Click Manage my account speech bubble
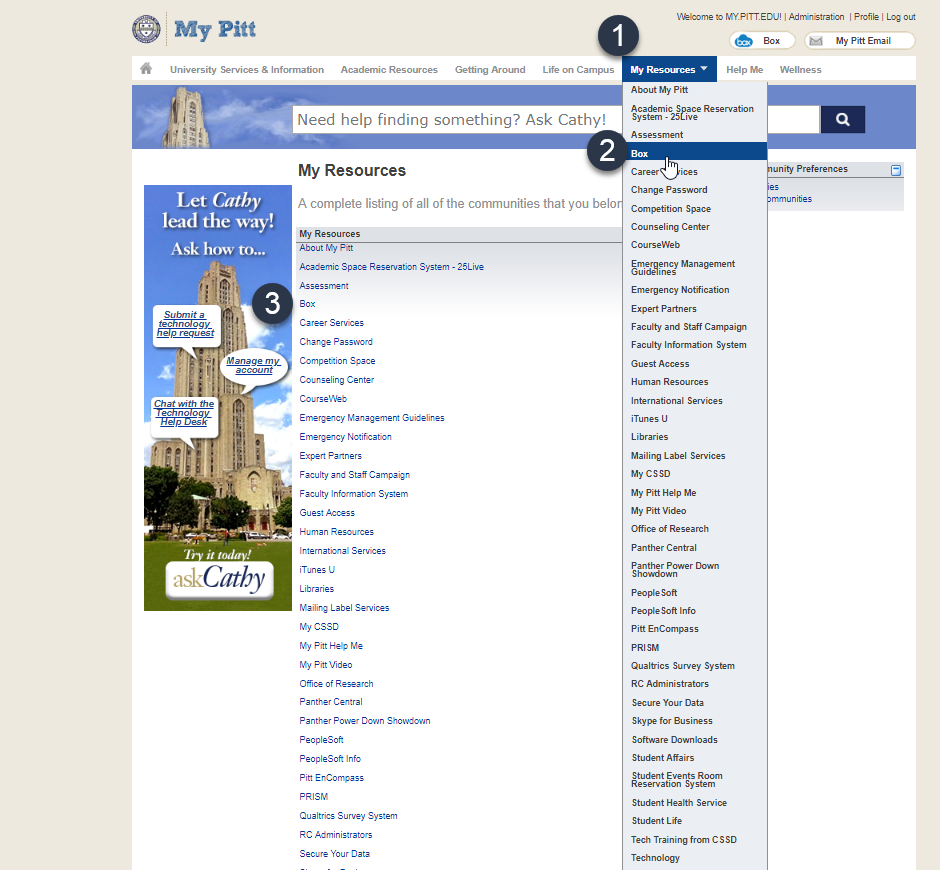The image size is (940, 870). [x=253, y=365]
